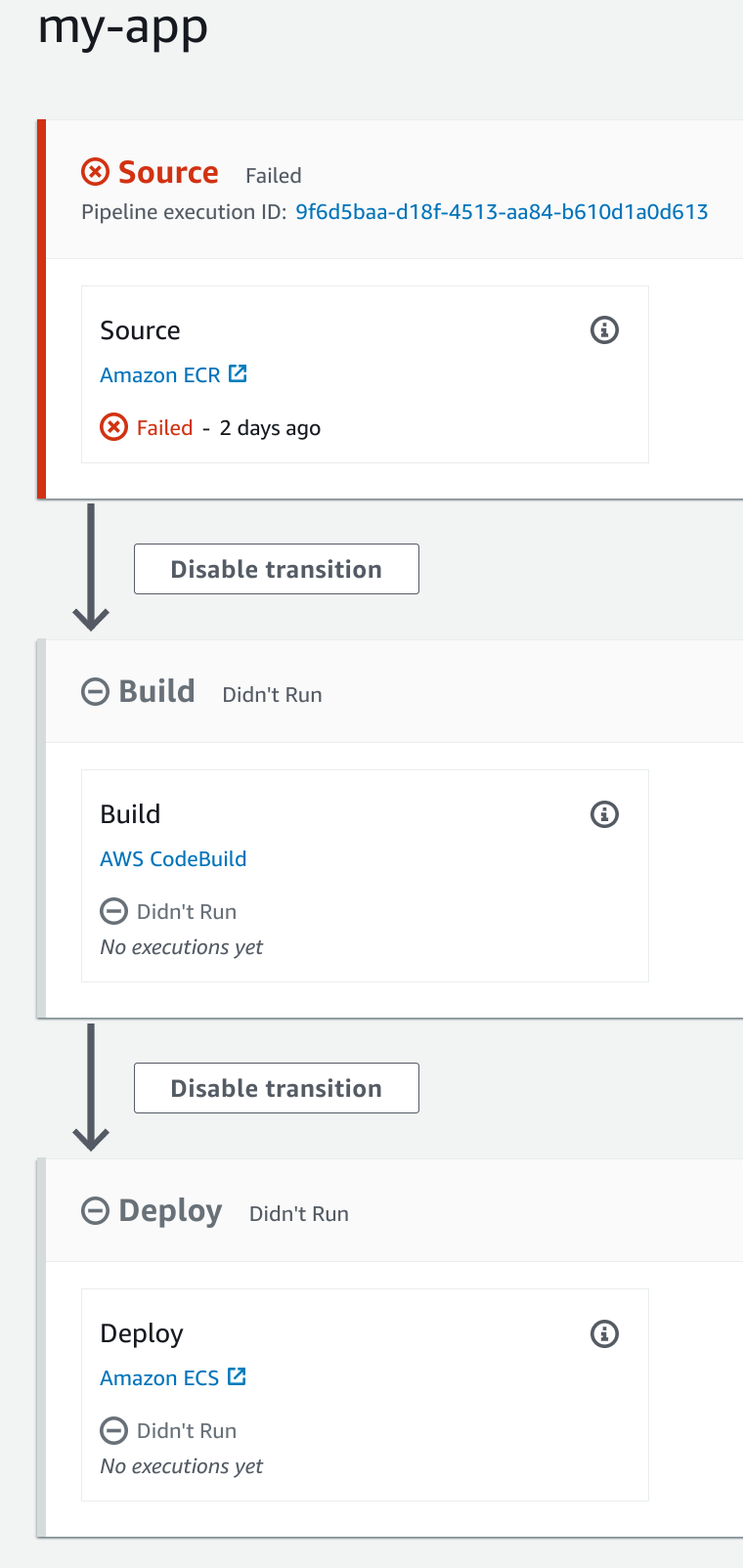Disable transition between Source and Build
The width and height of the screenshot is (743, 1568).
pos(277,569)
